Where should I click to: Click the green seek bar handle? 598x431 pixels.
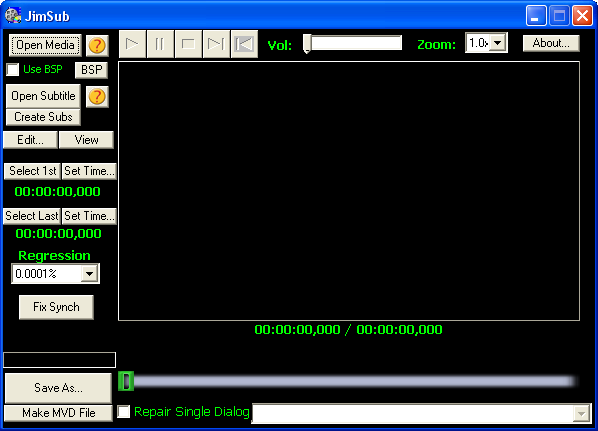pyautogui.click(x=126, y=381)
